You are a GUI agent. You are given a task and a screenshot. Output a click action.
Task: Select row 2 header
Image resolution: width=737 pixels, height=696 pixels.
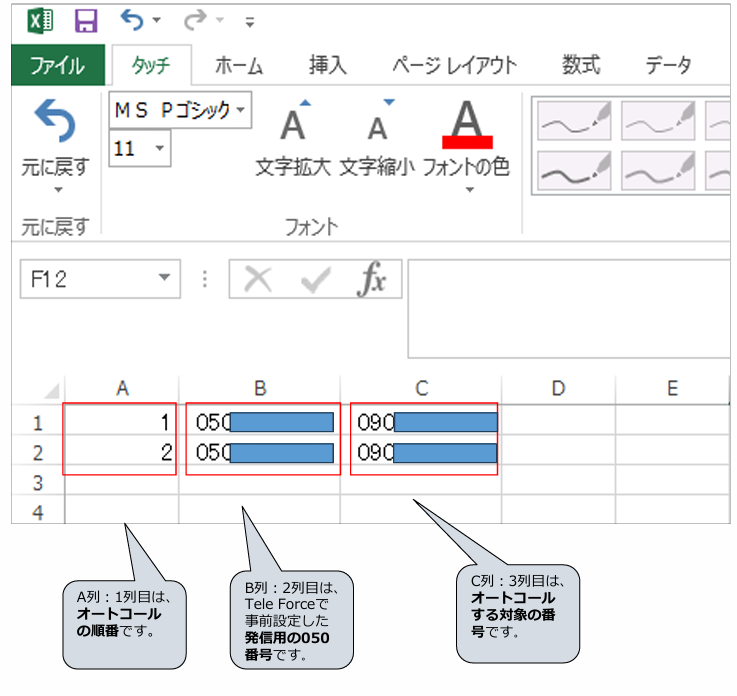[38, 452]
